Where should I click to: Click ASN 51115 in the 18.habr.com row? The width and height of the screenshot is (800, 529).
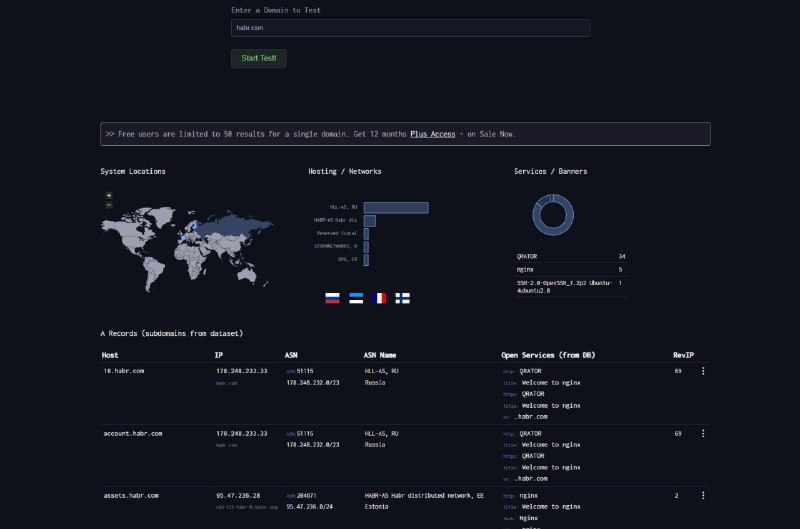click(305, 371)
